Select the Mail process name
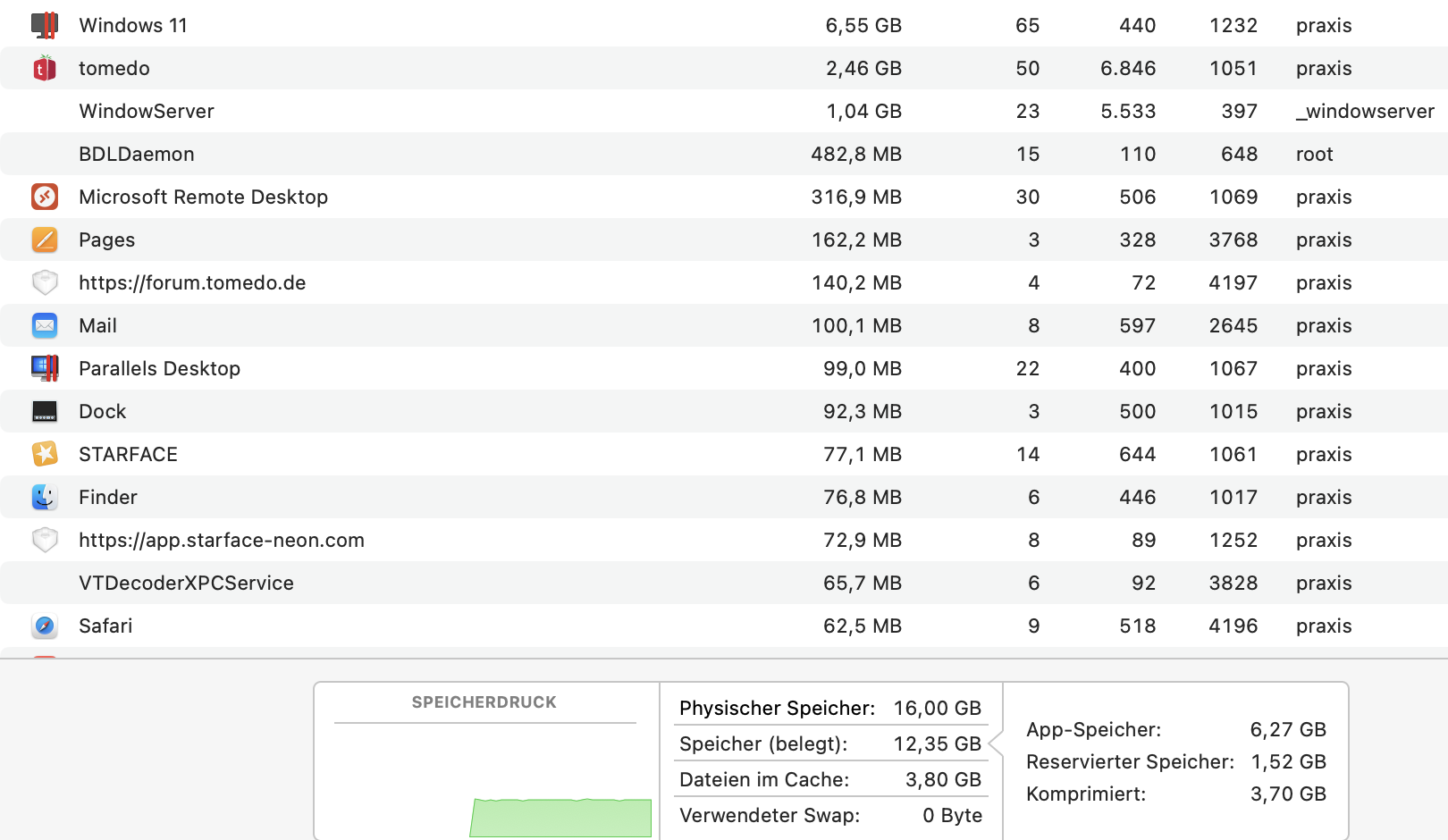Image resolution: width=1448 pixels, height=840 pixels. 97,325
